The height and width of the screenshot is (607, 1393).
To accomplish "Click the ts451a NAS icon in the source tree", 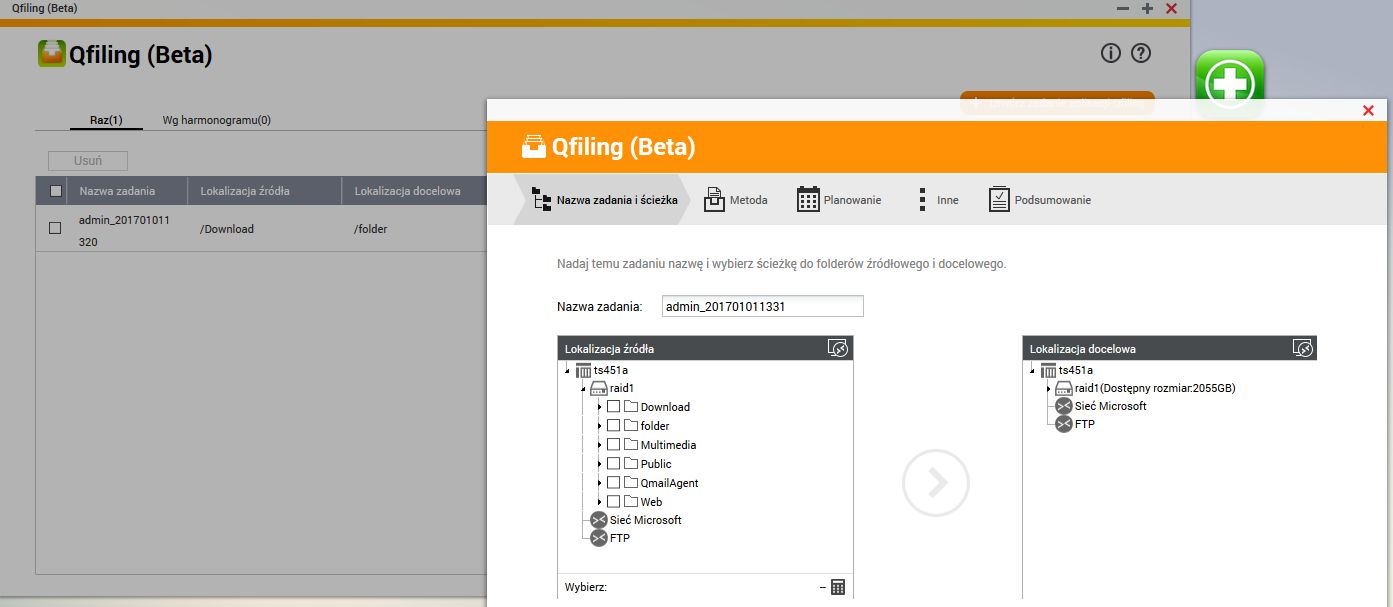I will coord(584,370).
